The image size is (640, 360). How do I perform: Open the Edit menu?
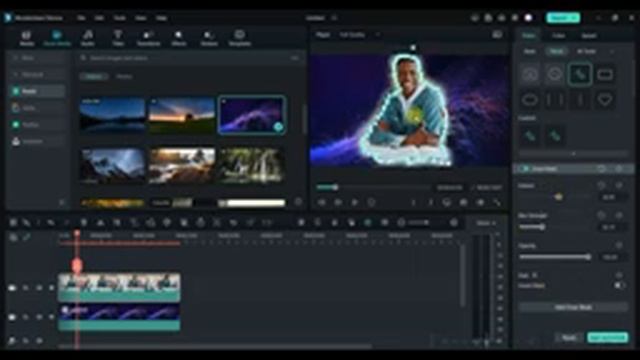pos(99,18)
